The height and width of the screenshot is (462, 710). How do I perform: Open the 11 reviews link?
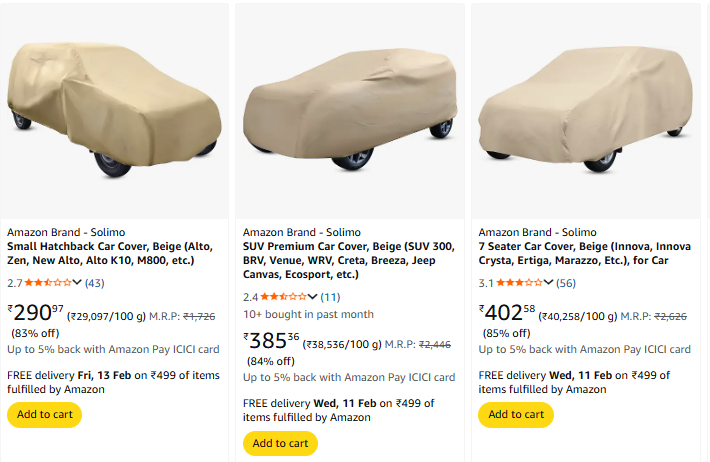[x=330, y=297]
